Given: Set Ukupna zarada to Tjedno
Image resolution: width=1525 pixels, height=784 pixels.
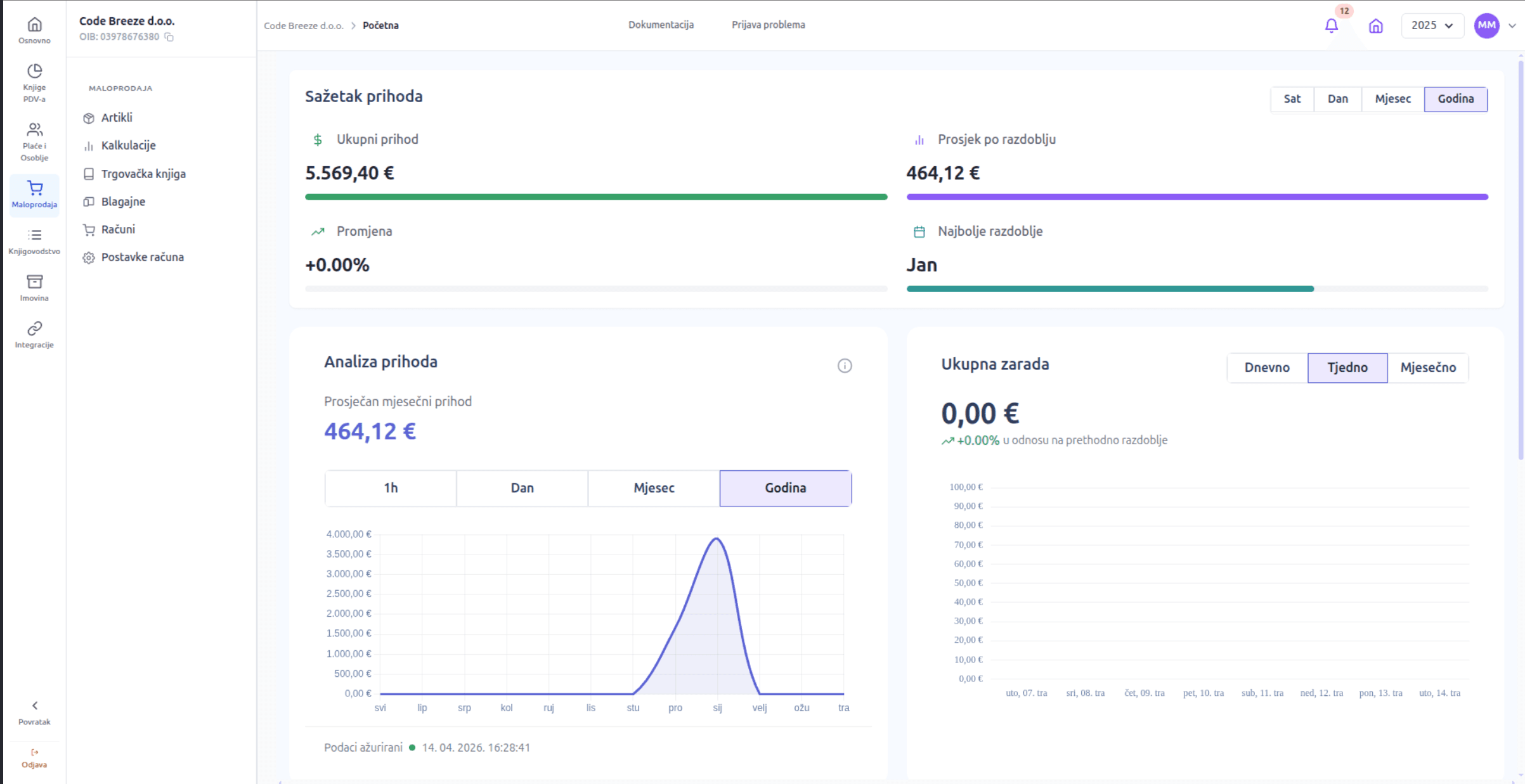Looking at the screenshot, I should coord(1347,368).
